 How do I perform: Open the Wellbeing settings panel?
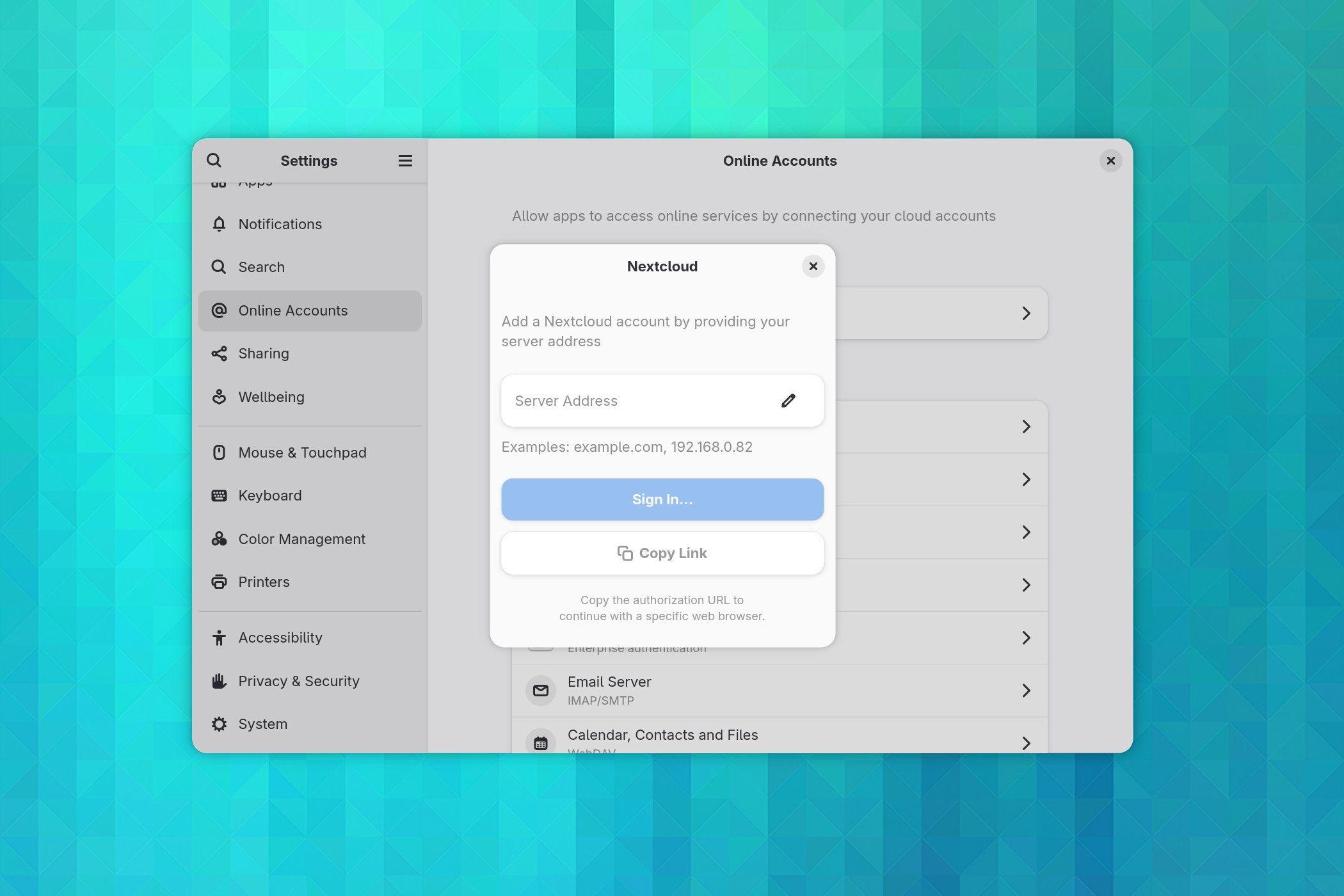tap(310, 397)
